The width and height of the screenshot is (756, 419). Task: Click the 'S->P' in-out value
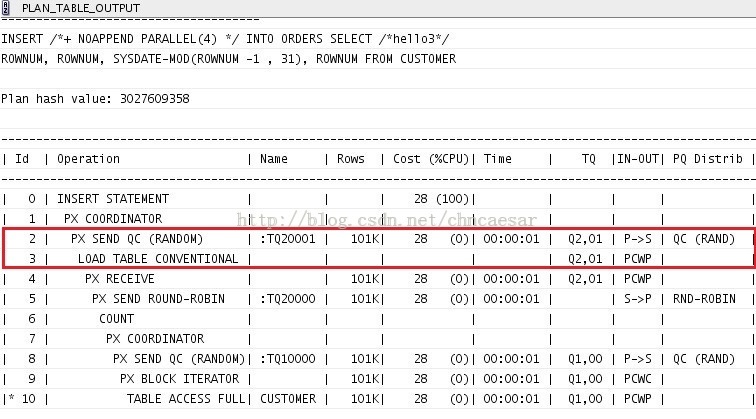[637, 299]
